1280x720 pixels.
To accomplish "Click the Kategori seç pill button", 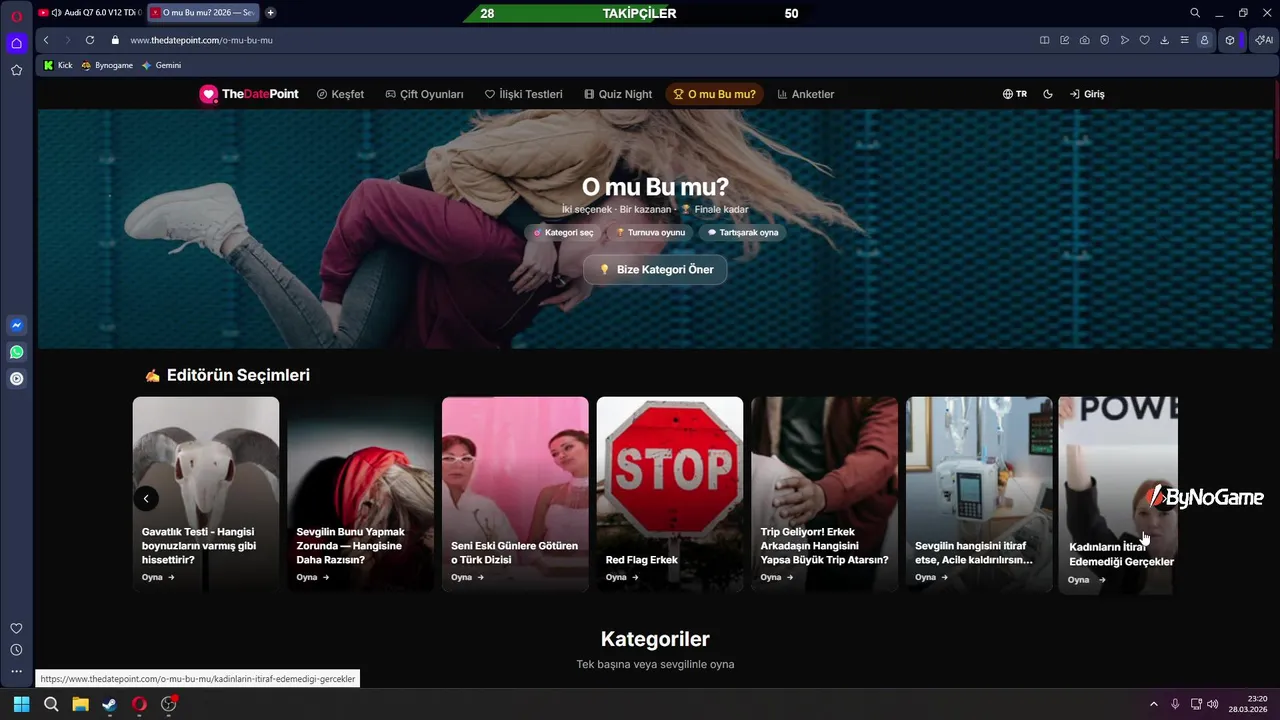I will click(x=563, y=232).
